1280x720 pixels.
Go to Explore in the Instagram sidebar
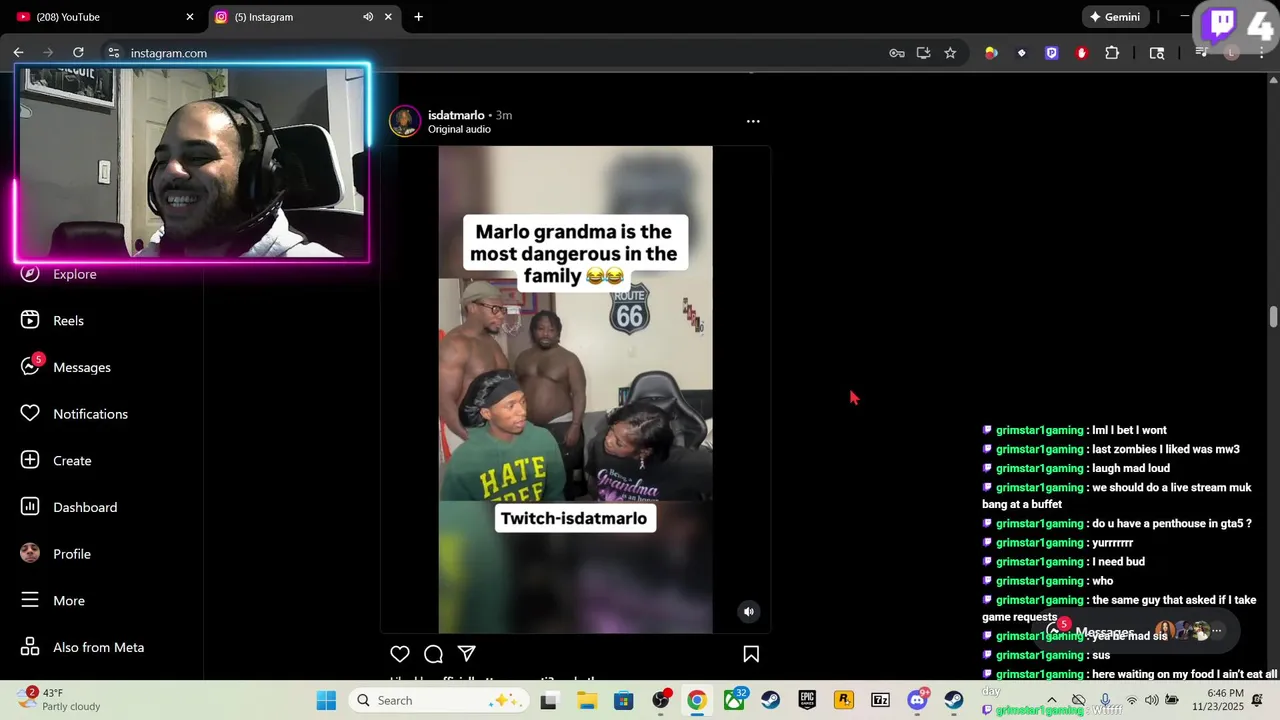(60, 274)
